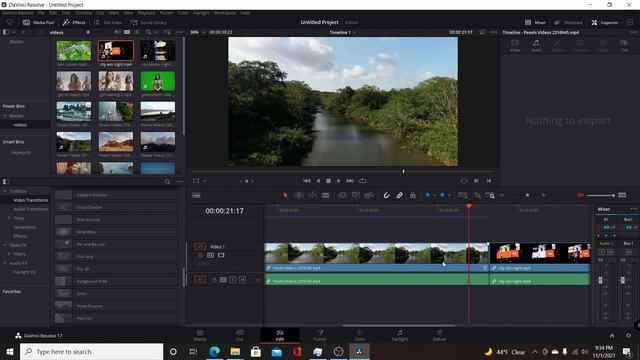
Task: Adjust the monitor volume slider
Action: [601, 196]
